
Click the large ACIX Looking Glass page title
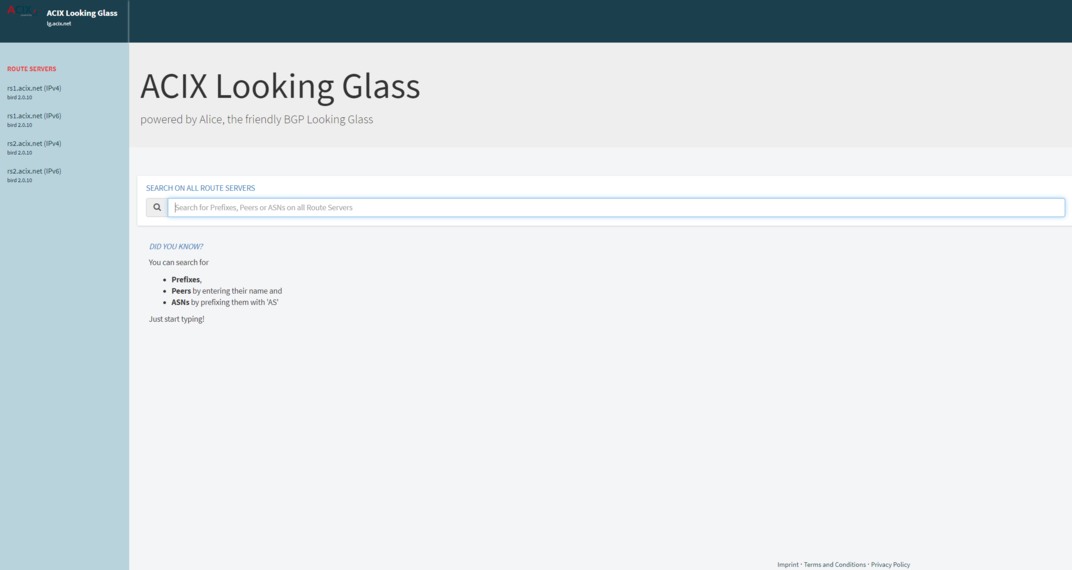pyautogui.click(x=280, y=86)
